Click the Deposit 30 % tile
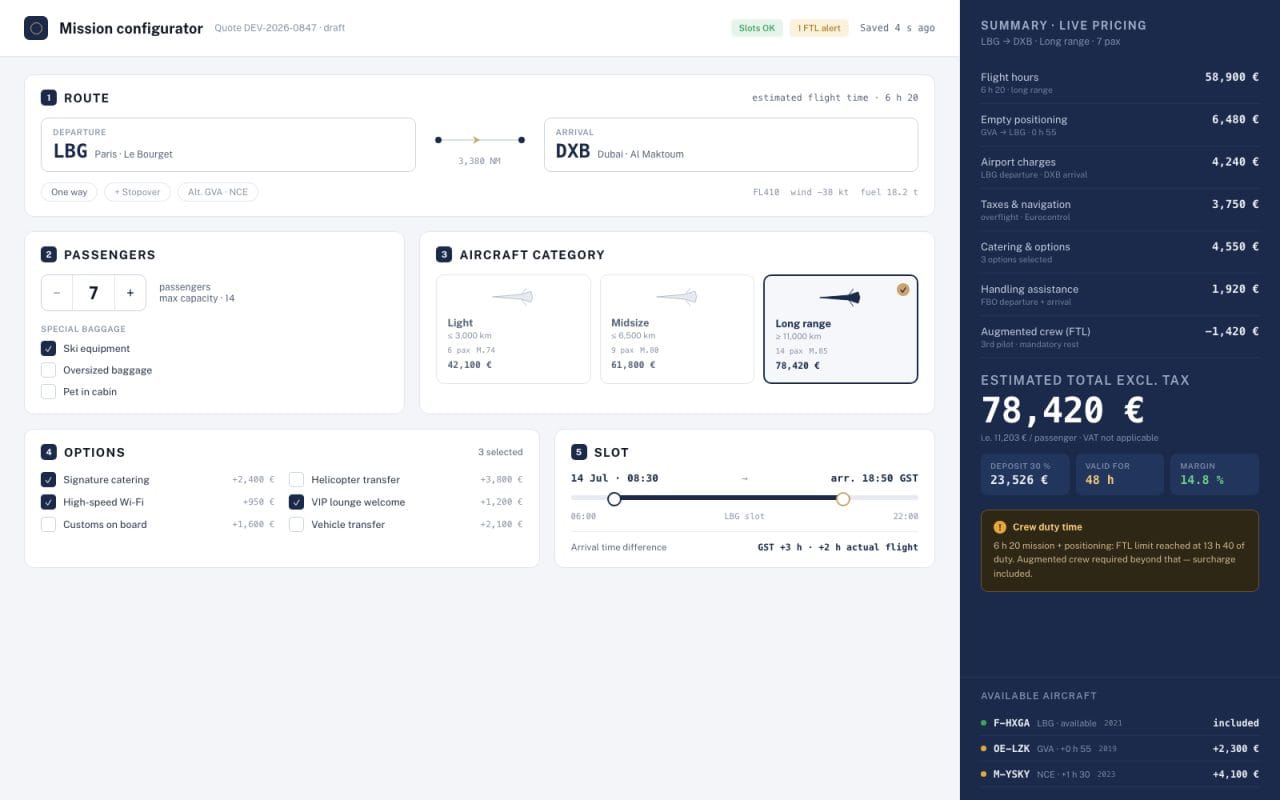Screen dimensions: 1280x800 pyautogui.click(x=1024, y=474)
